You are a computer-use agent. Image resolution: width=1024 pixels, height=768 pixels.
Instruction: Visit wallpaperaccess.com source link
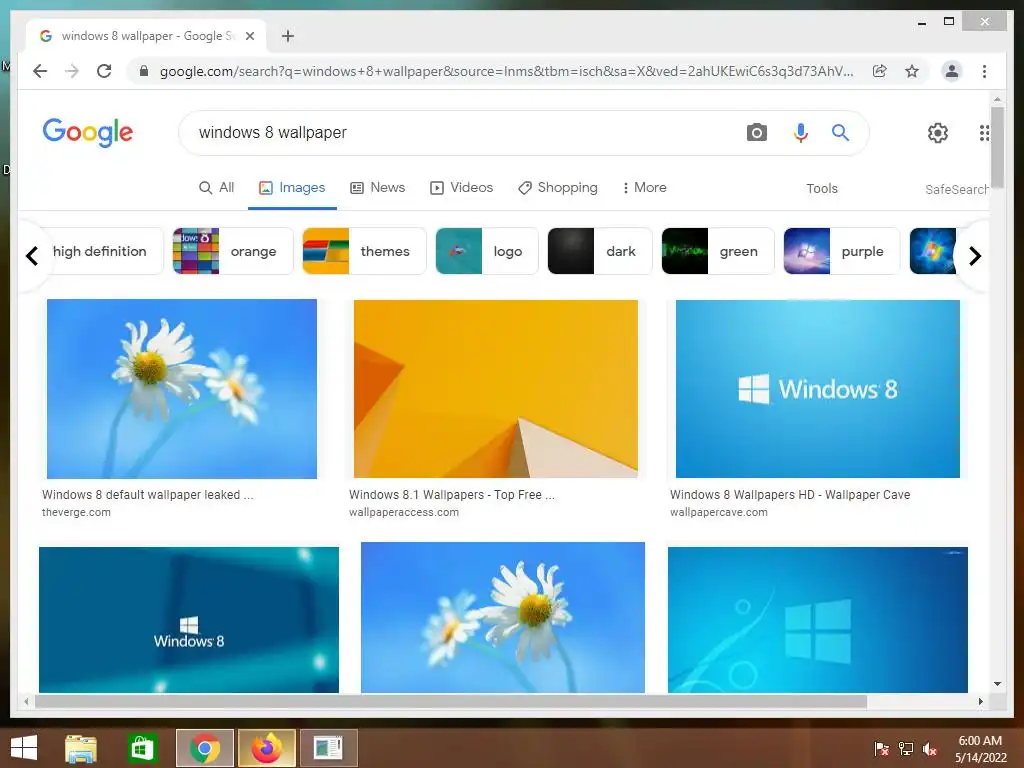click(404, 513)
